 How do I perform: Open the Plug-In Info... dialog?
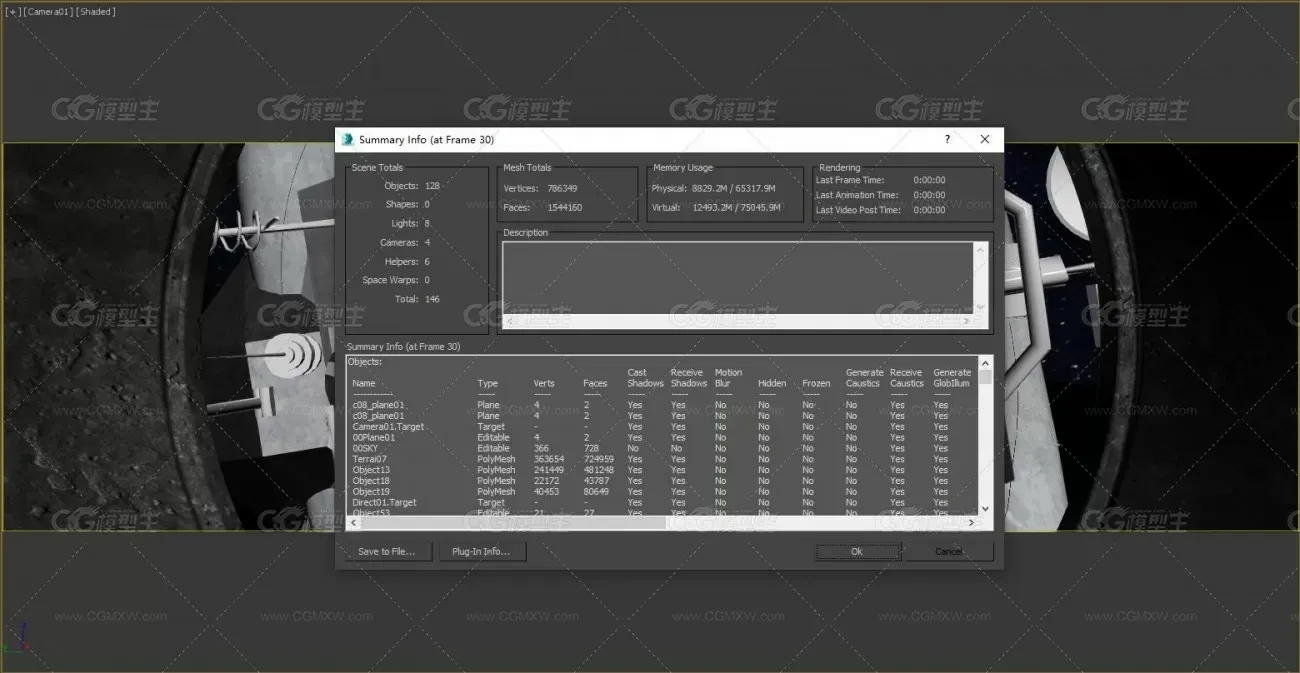[x=482, y=551]
